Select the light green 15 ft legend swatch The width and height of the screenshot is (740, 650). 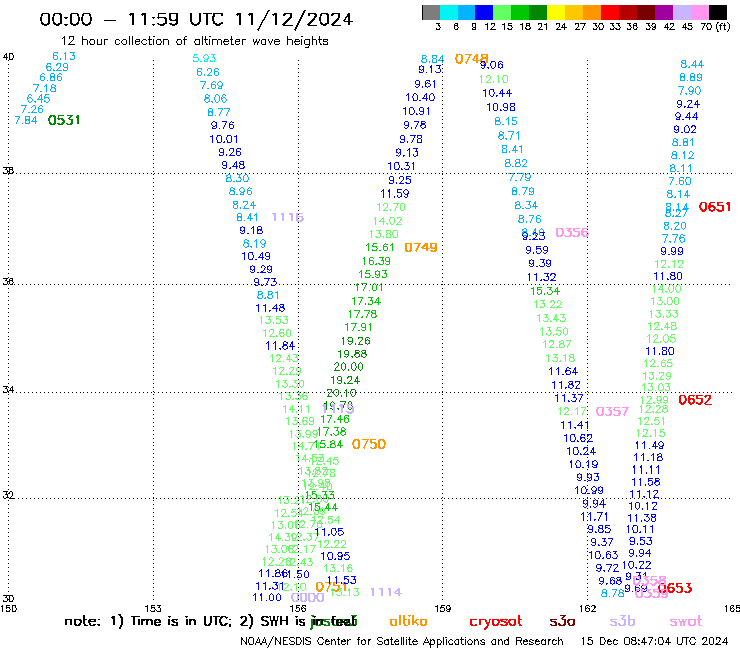coord(502,12)
